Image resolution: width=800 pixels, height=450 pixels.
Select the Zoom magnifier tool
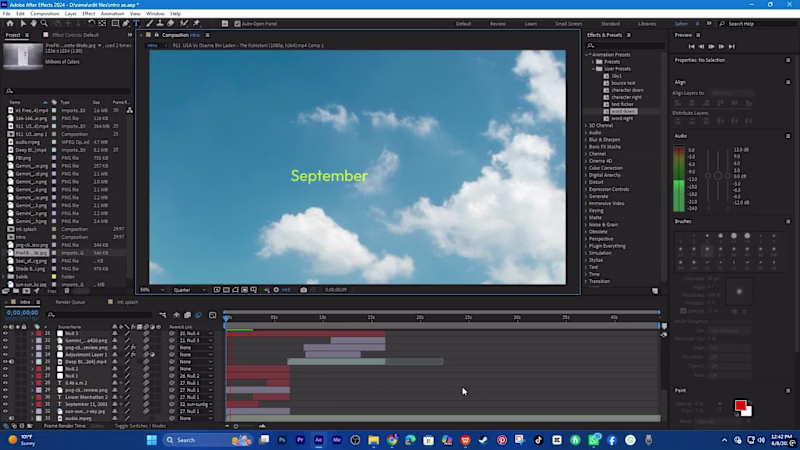pyautogui.click(x=44, y=23)
